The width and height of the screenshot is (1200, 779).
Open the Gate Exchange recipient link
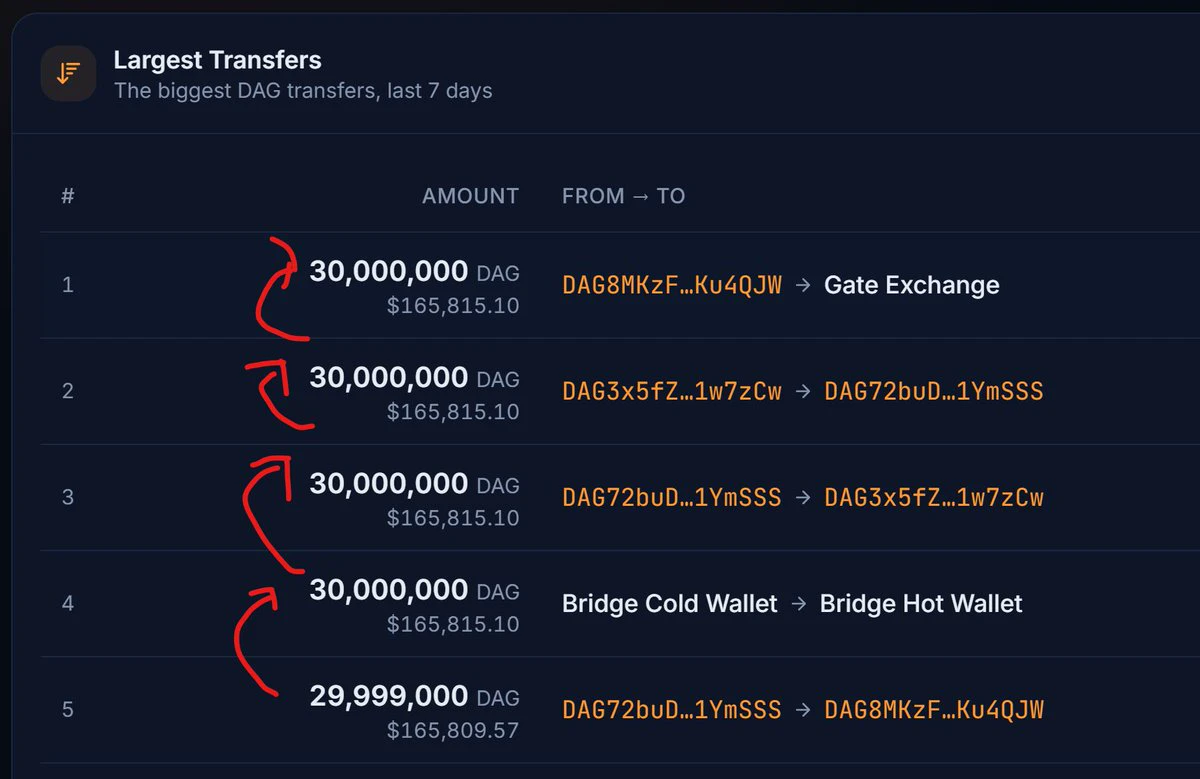pos(912,285)
